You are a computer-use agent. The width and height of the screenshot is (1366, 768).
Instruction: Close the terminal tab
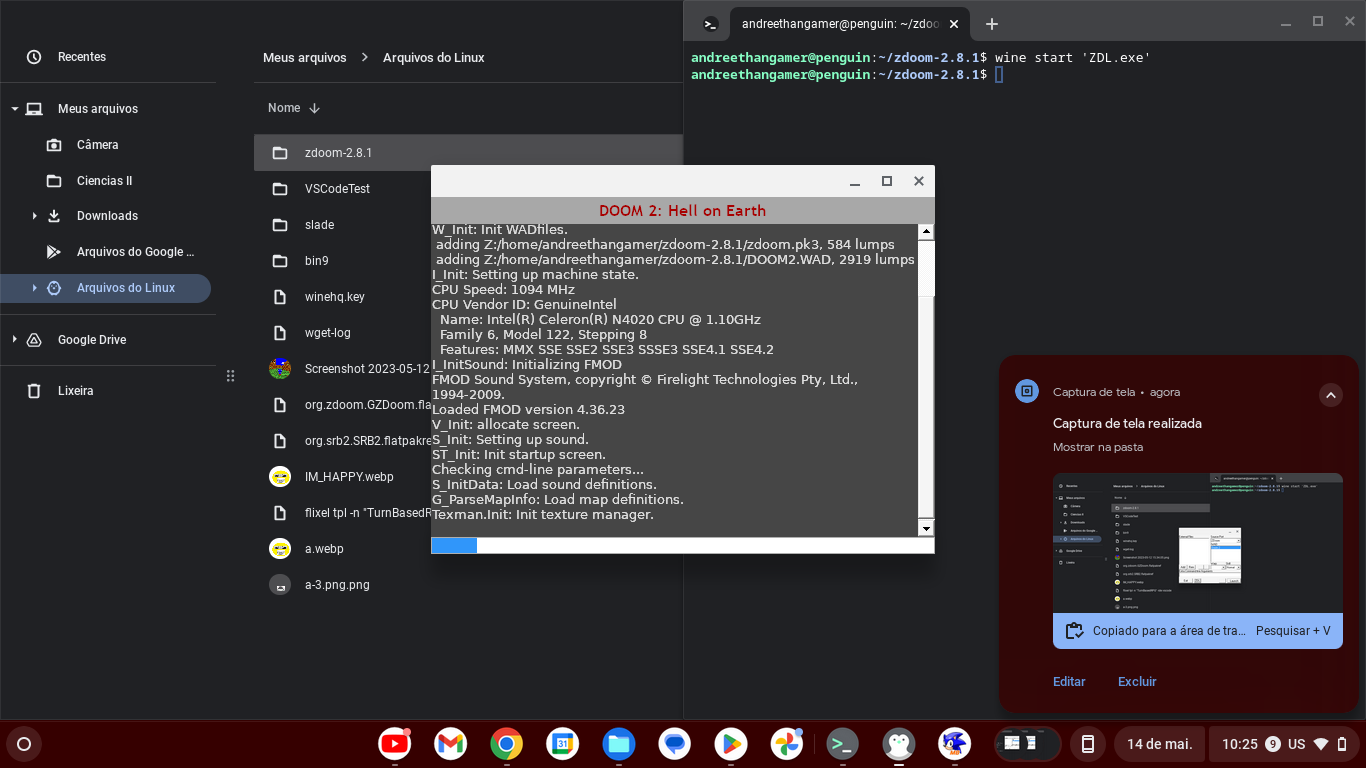954,24
